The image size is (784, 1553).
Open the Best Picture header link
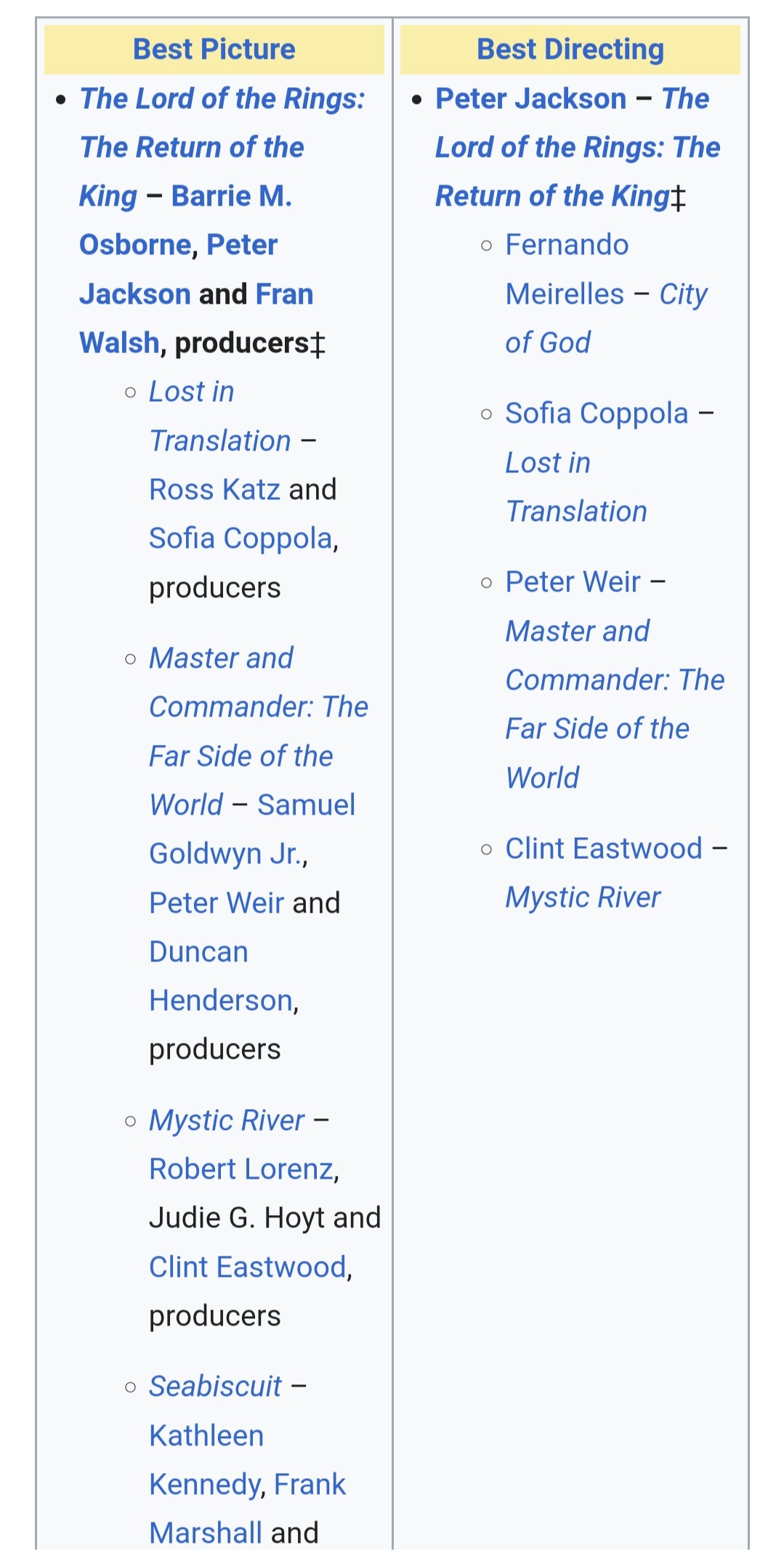click(214, 49)
